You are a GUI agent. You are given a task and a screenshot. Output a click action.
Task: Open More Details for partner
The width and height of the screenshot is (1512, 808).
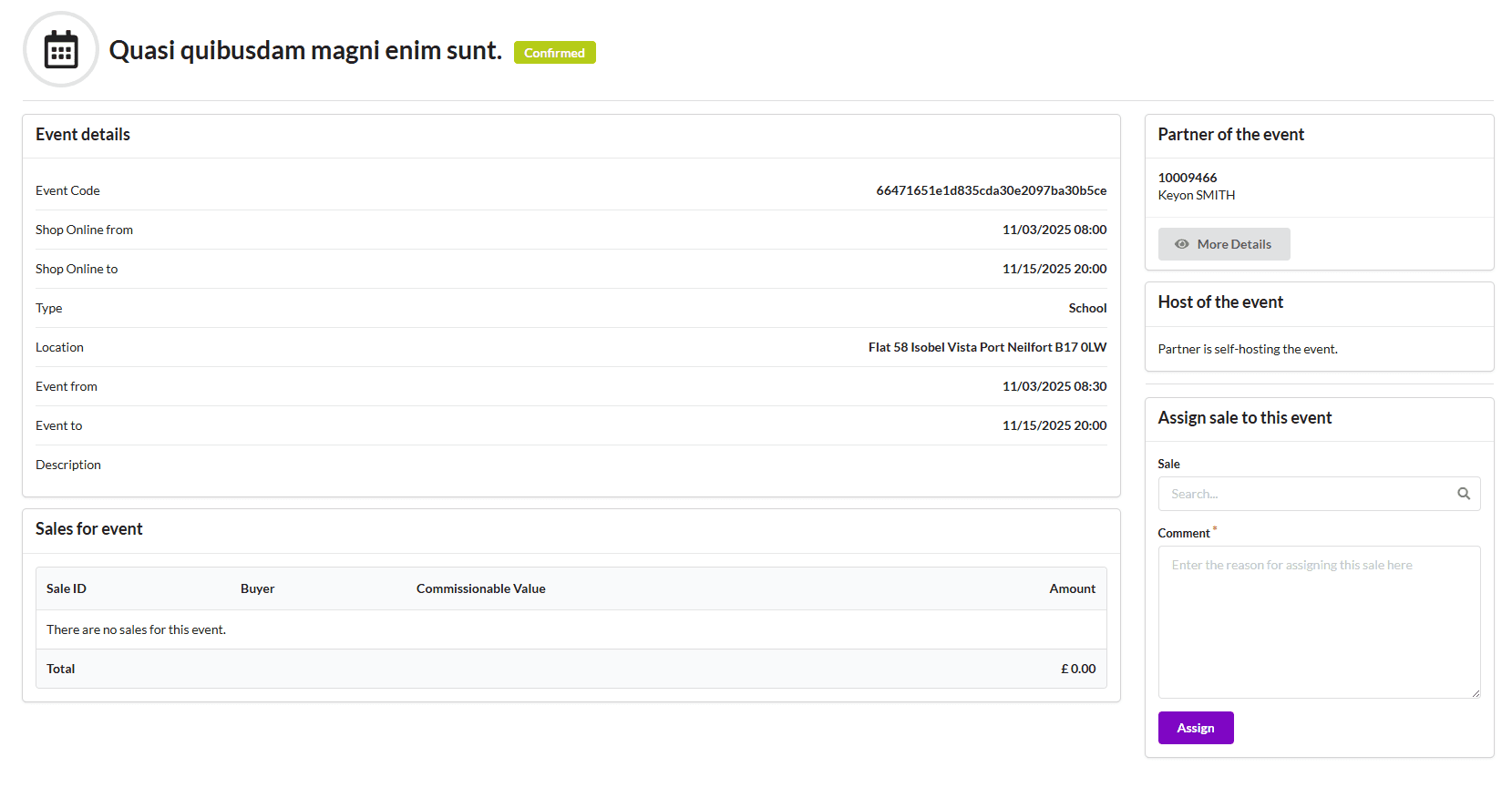pos(1223,244)
